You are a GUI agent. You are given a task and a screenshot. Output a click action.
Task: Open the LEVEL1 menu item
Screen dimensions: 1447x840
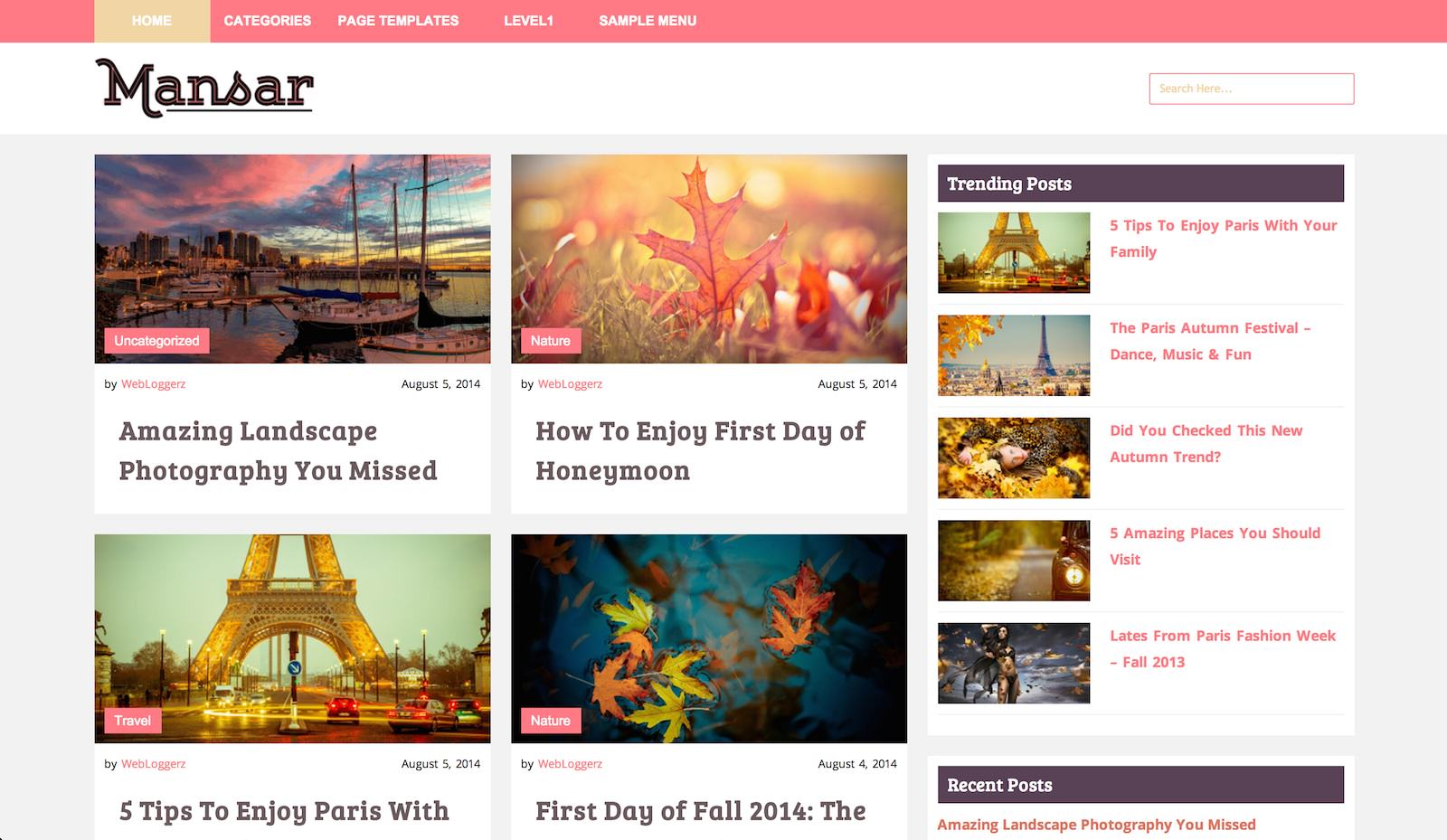pos(528,21)
